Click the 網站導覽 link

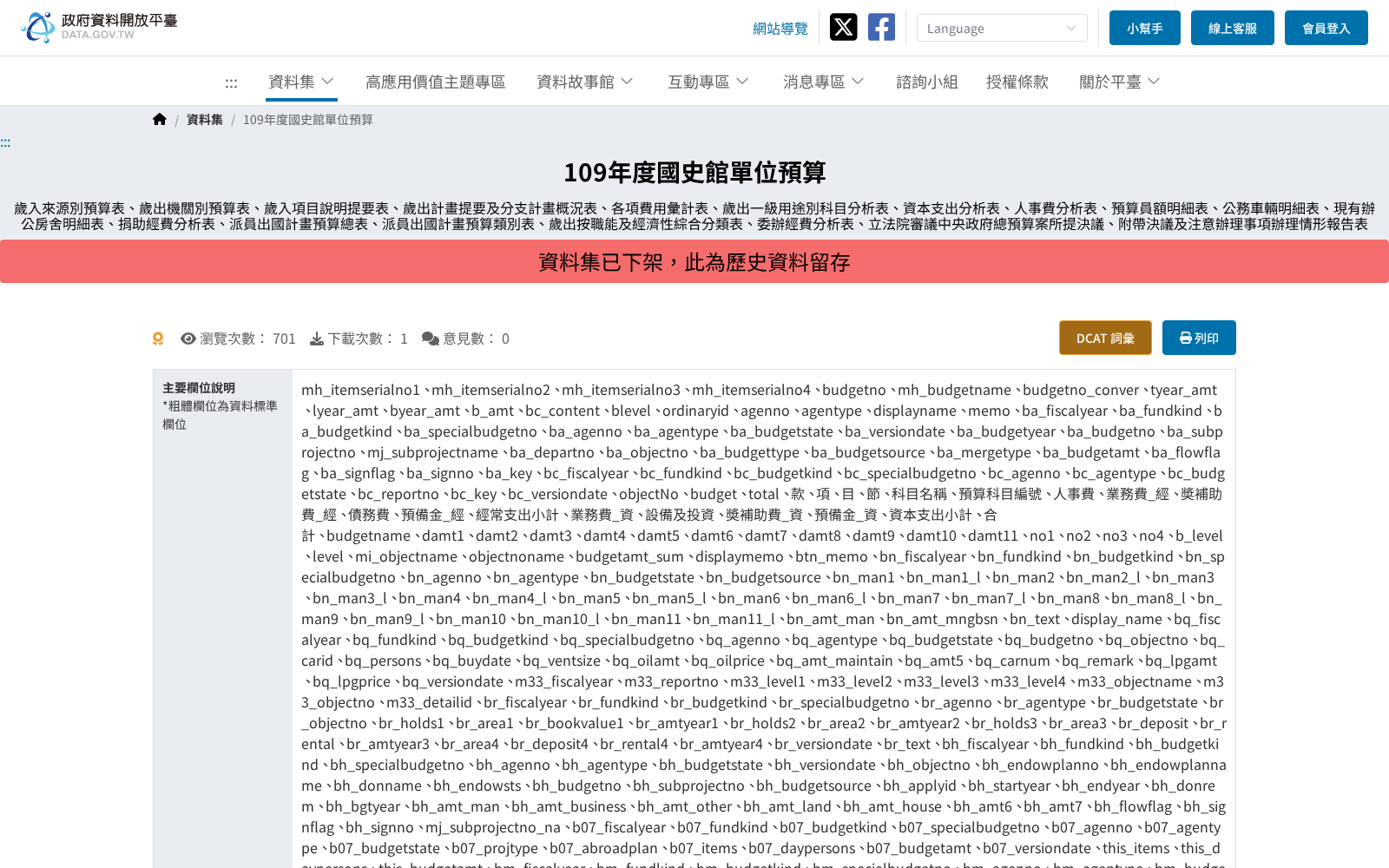pos(780,29)
